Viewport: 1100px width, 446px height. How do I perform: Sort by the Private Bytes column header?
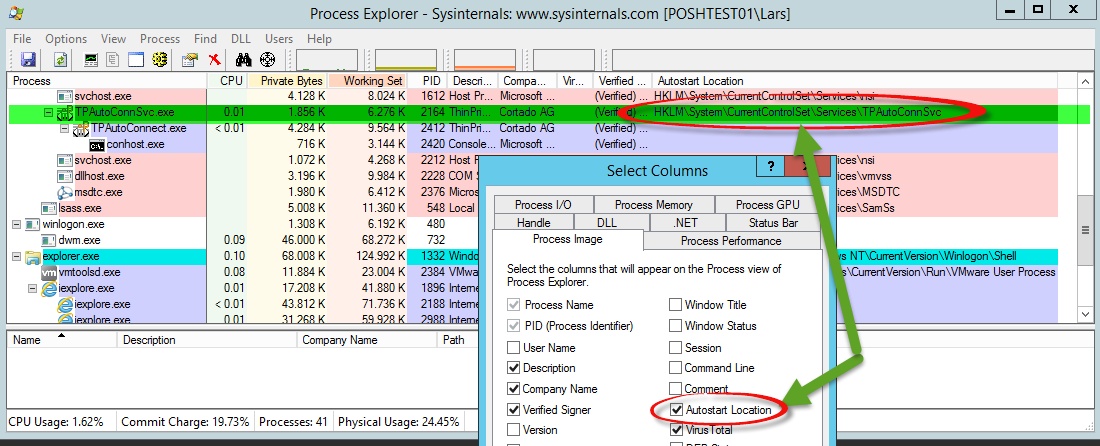click(286, 81)
